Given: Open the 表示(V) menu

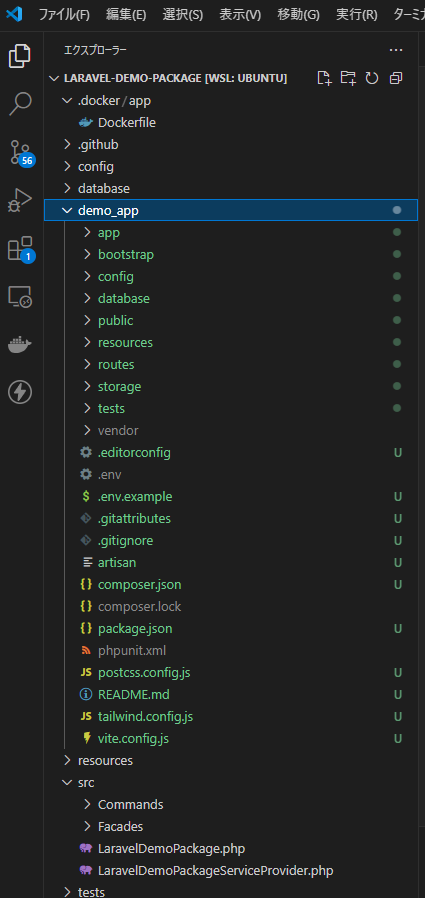Looking at the screenshot, I should click(240, 15).
